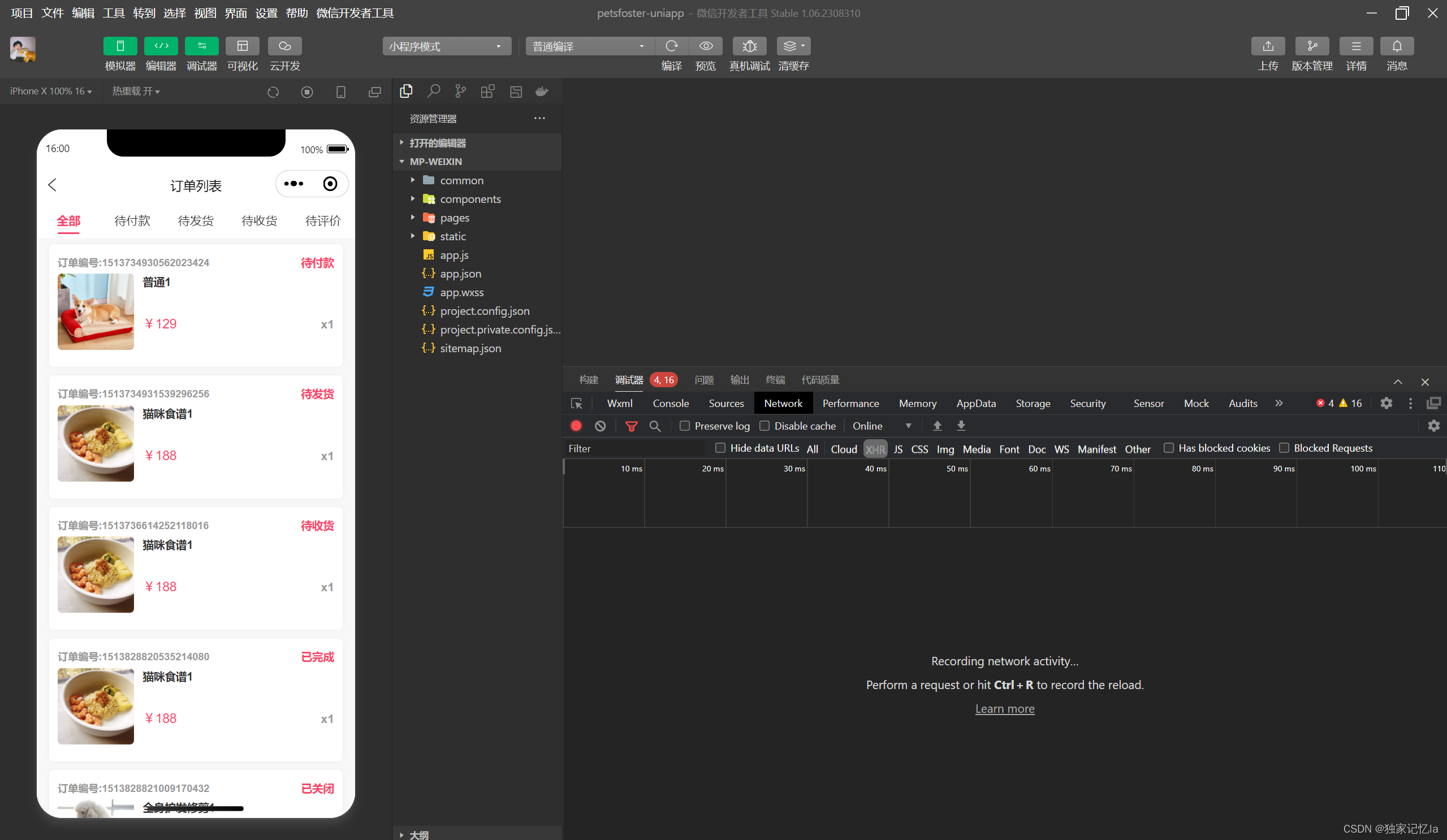Open the 消息 notifications icon
Viewport: 1447px width, 840px height.
1397,46
